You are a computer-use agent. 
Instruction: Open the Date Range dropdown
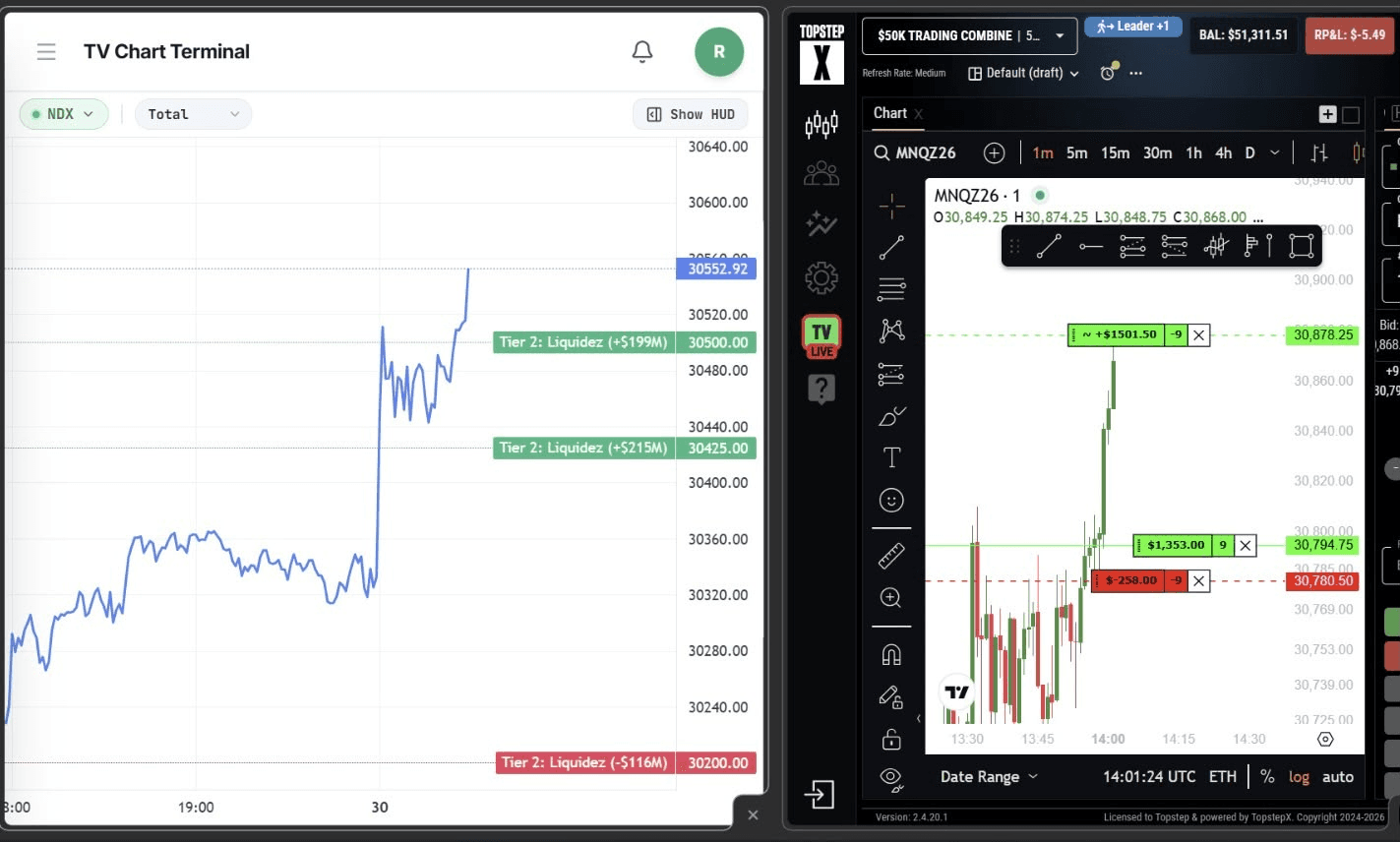pyautogui.click(x=989, y=776)
